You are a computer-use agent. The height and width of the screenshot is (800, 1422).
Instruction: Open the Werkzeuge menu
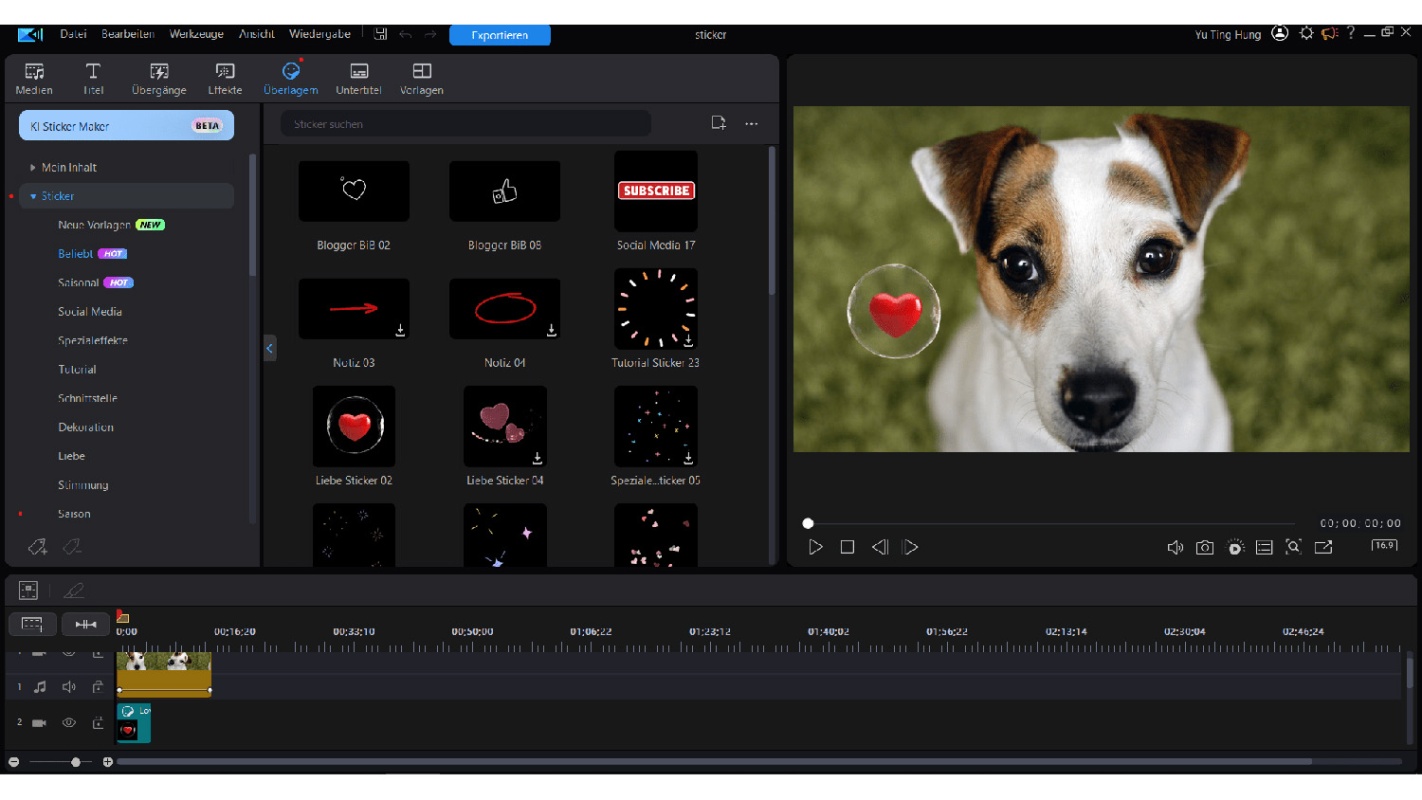[195, 34]
